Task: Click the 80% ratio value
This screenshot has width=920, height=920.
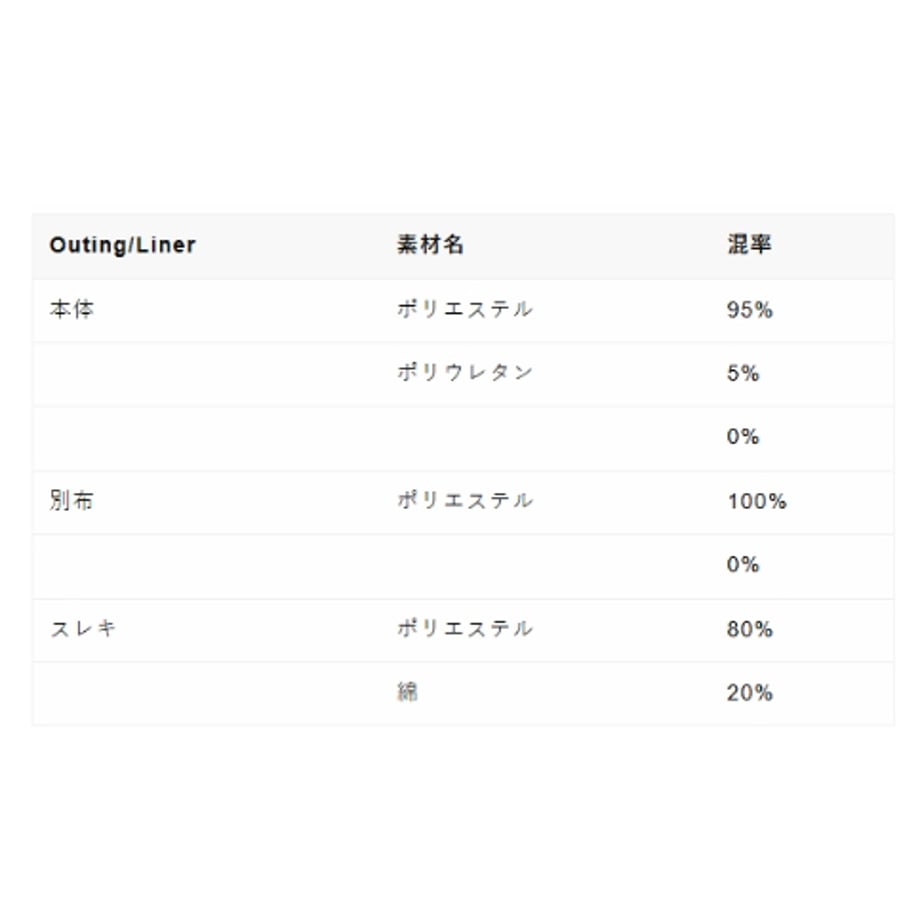Action: pos(749,629)
